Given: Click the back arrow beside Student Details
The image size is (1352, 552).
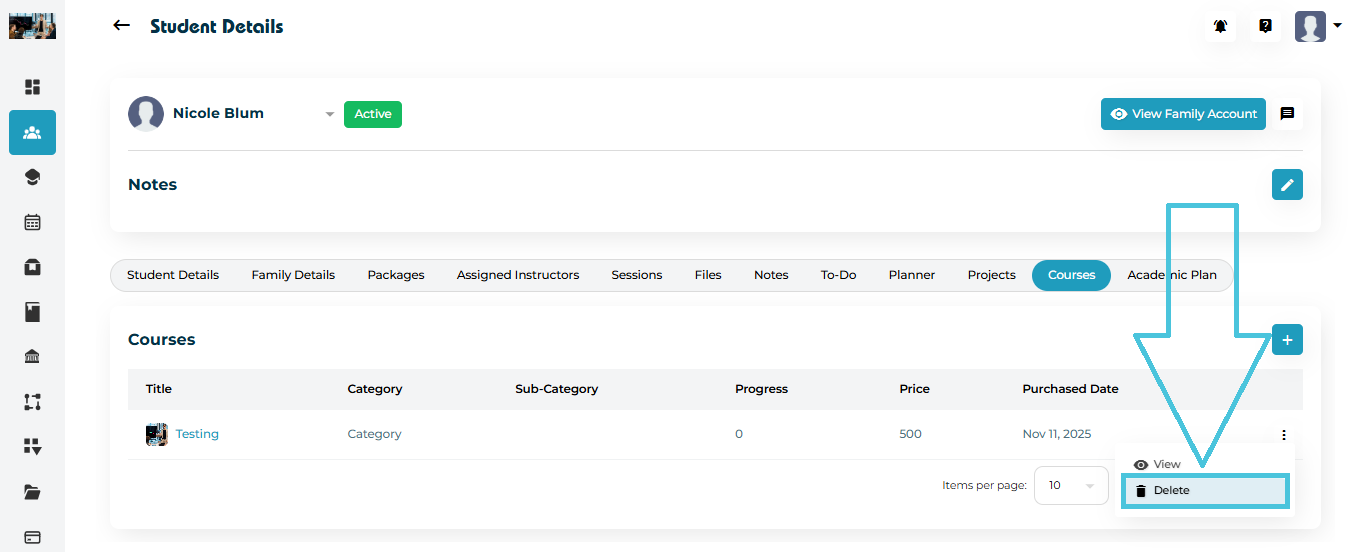Looking at the screenshot, I should [x=122, y=26].
